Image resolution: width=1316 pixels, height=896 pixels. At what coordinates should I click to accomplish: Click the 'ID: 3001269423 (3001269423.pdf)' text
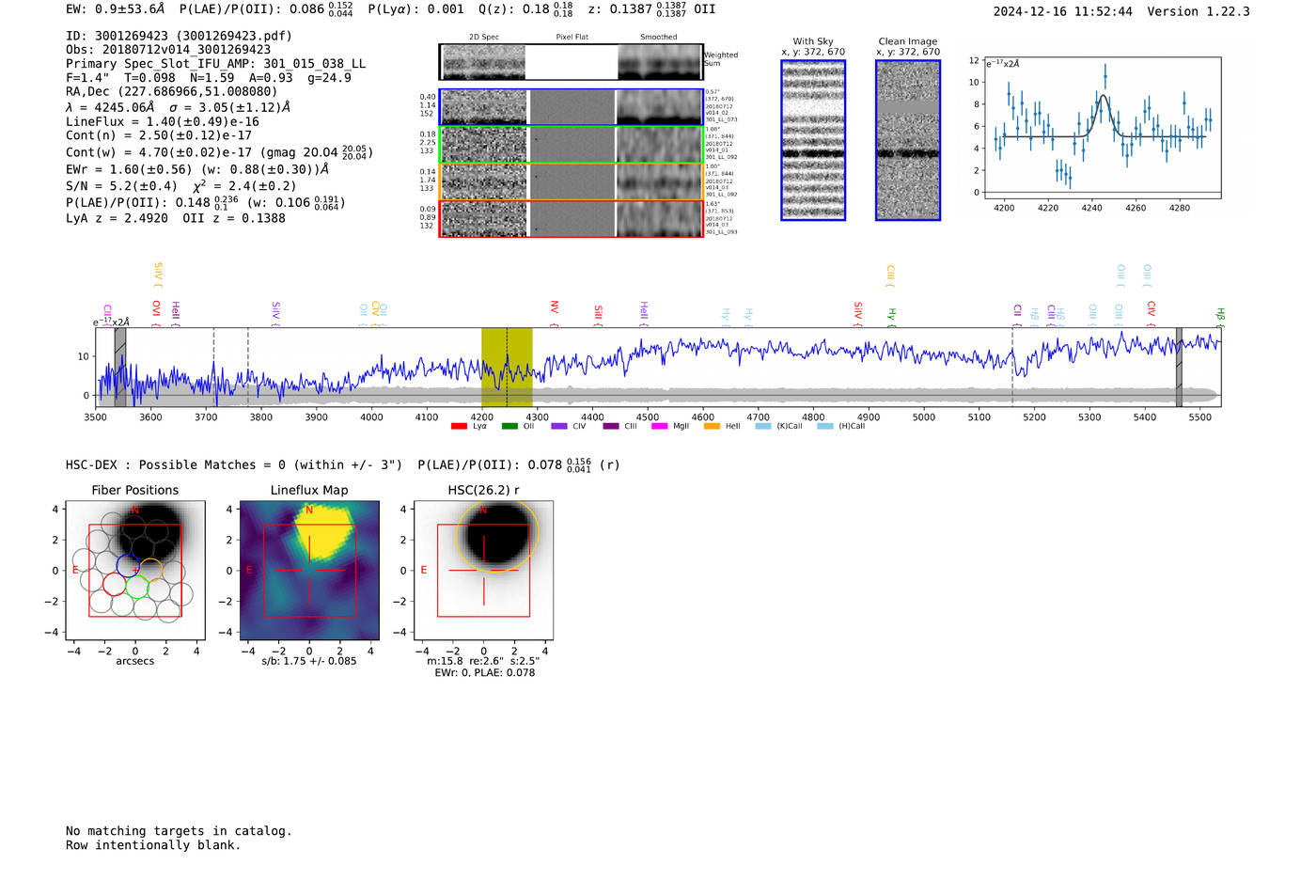pyautogui.click(x=180, y=36)
